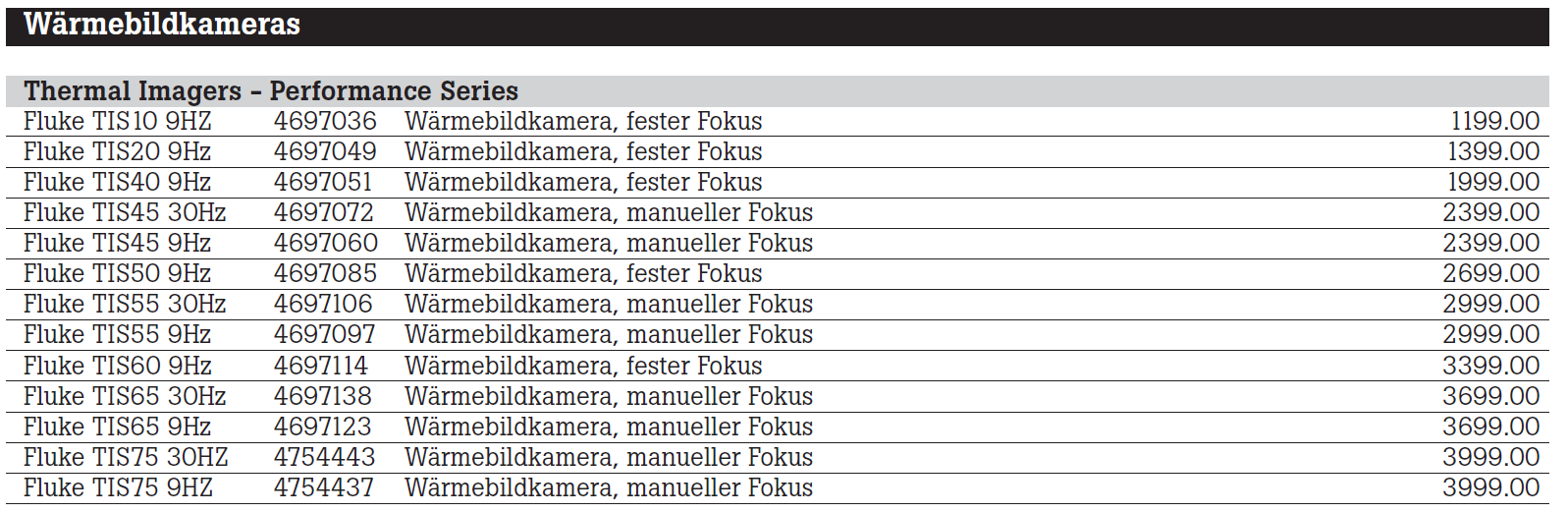Click article number 4697072
The height and width of the screenshot is (513, 1568).
point(324,213)
